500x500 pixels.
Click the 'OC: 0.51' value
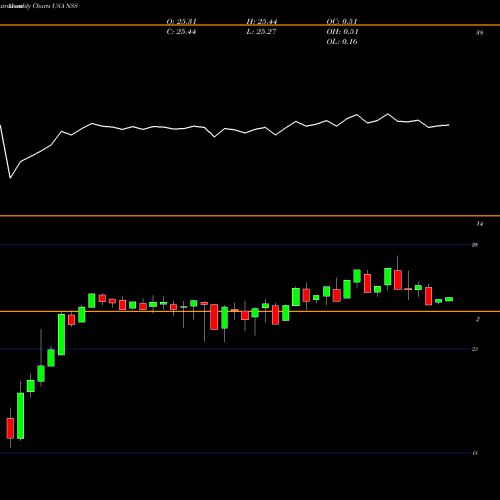[x=342, y=22]
